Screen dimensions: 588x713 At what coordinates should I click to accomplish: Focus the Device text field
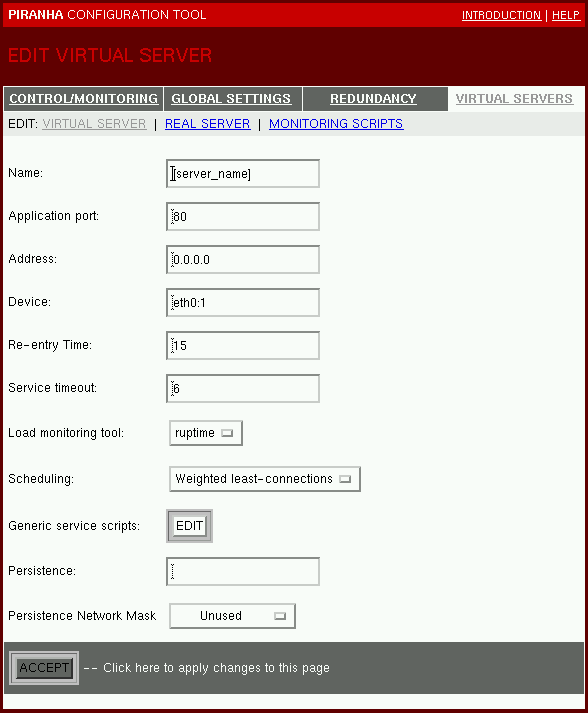pyautogui.click(x=243, y=302)
